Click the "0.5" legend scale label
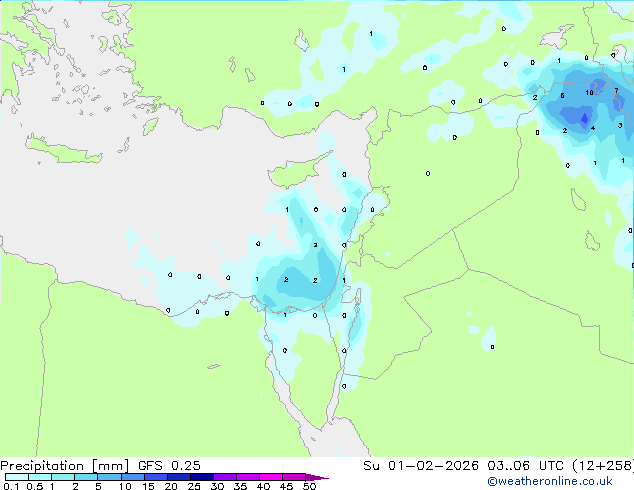Screen dimensions: 634x490 35,486
